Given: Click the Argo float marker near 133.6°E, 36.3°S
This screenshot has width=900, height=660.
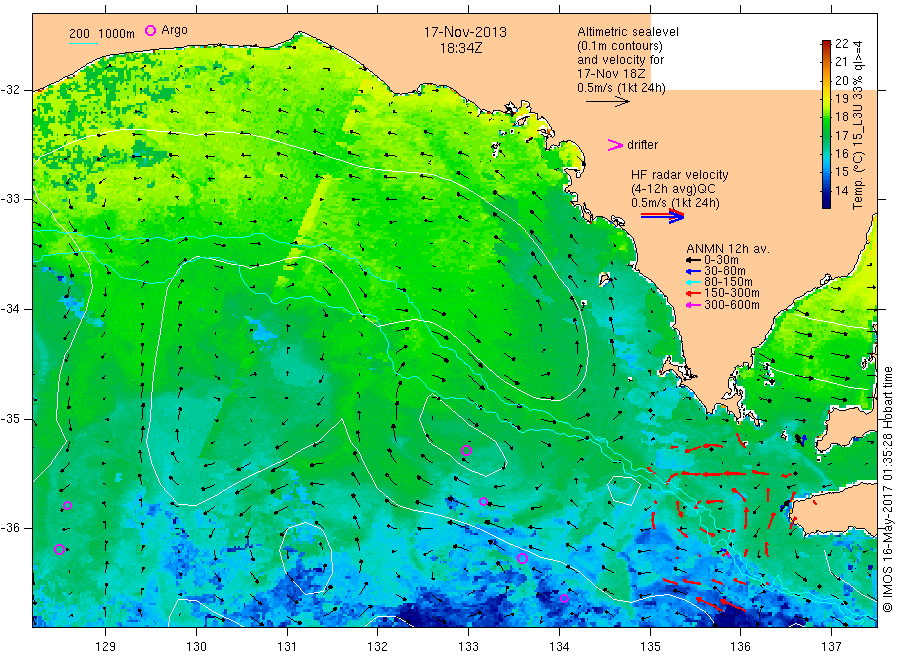Looking at the screenshot, I should [522, 558].
